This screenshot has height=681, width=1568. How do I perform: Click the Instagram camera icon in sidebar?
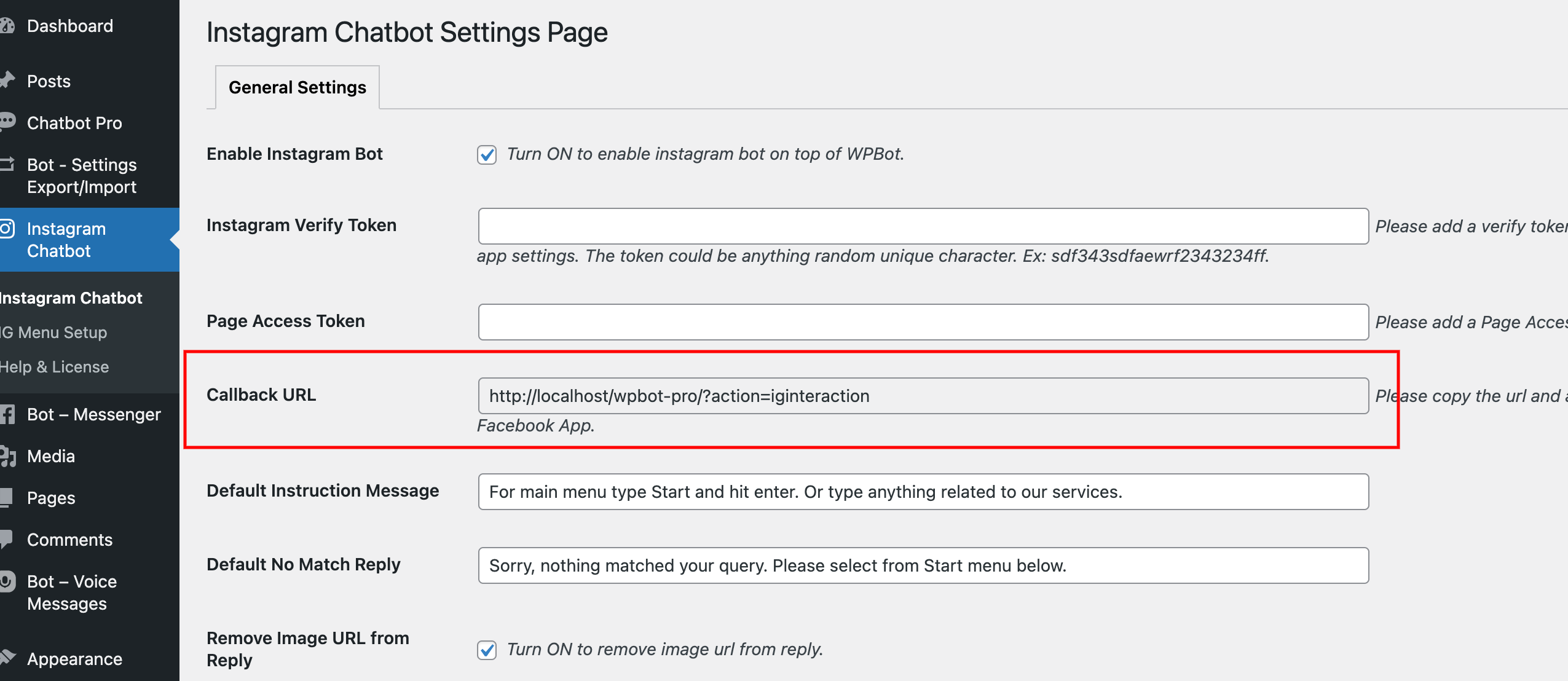(7, 229)
